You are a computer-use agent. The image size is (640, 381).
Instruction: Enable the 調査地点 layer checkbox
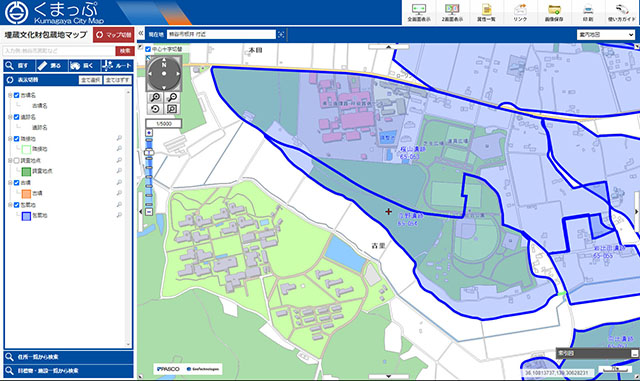[x=17, y=161]
